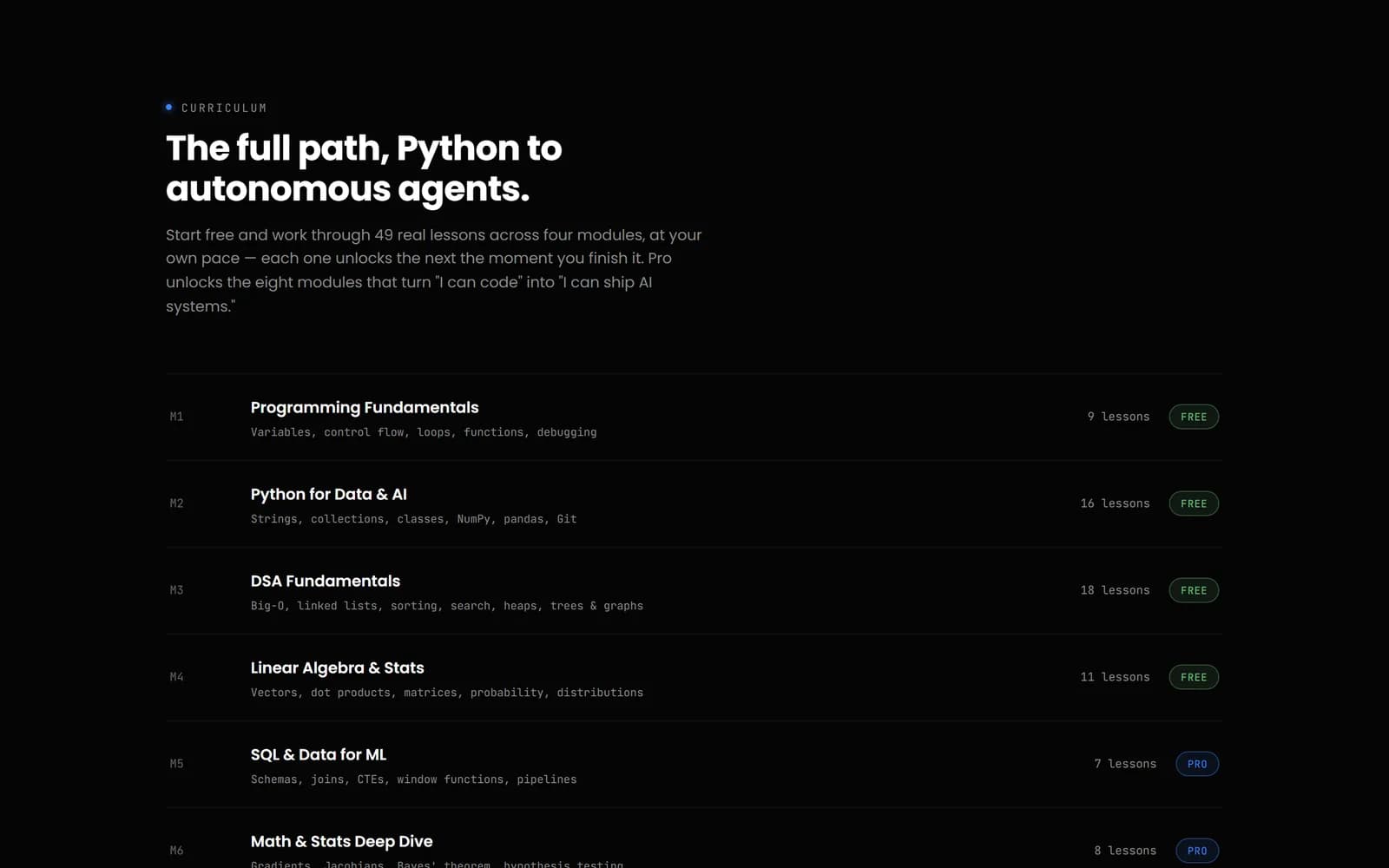Click the FREE badge on DSA Fundamentals
Screen dimensions: 1389x868
(1194, 590)
